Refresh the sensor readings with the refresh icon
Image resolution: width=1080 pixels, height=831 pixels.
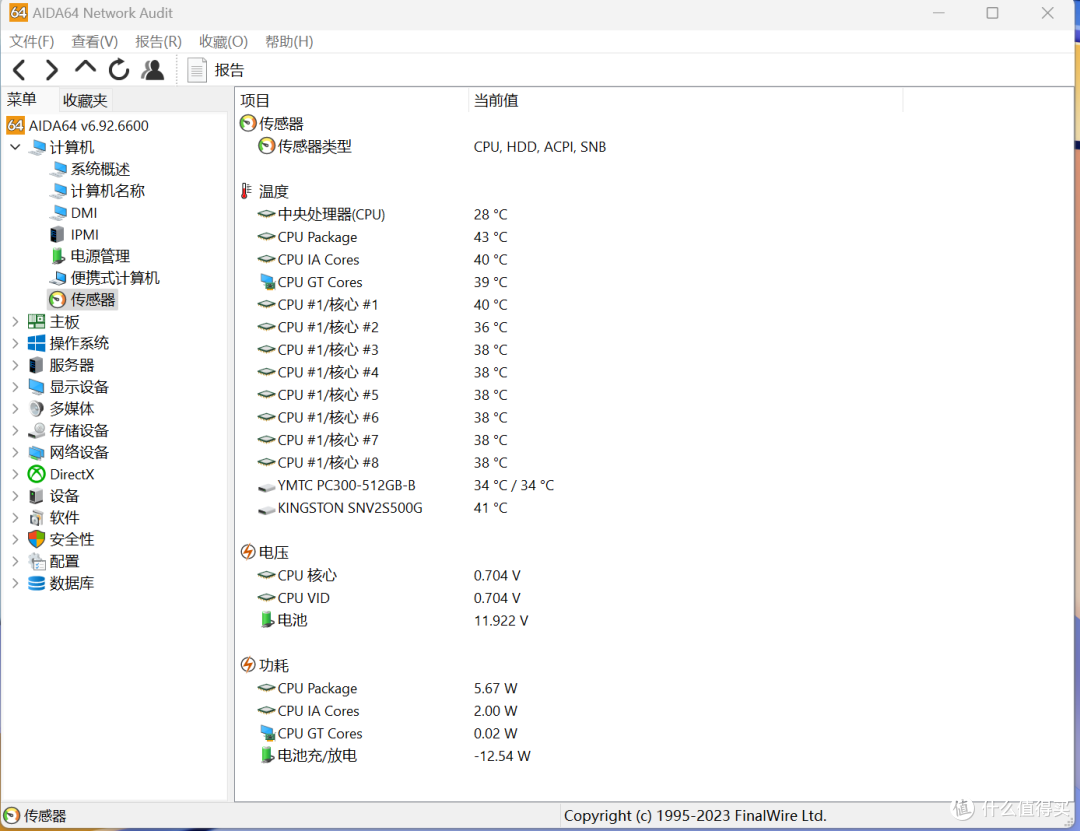(118, 70)
